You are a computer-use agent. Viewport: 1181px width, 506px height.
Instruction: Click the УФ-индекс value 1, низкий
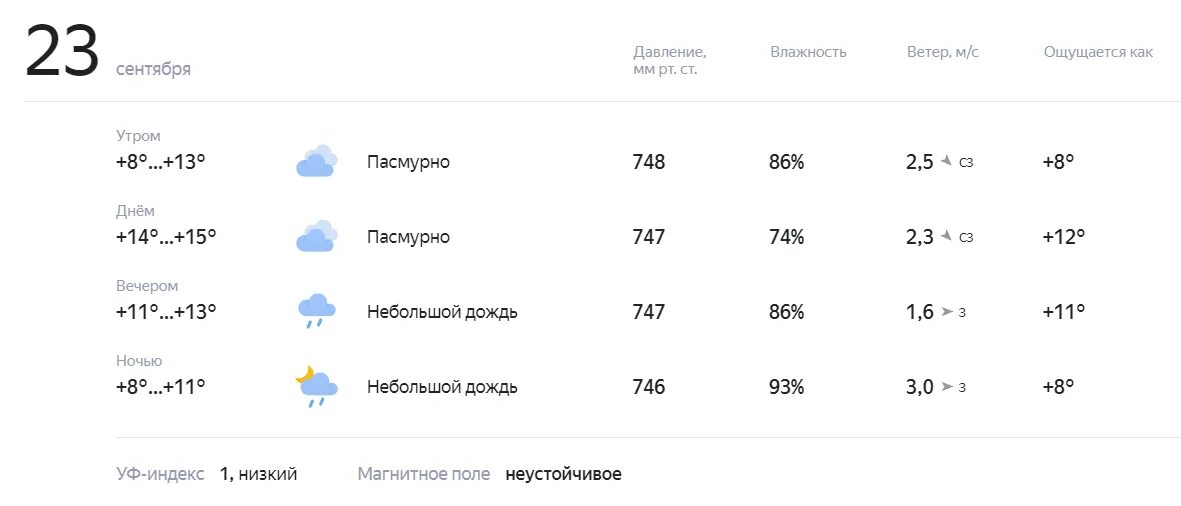258,474
